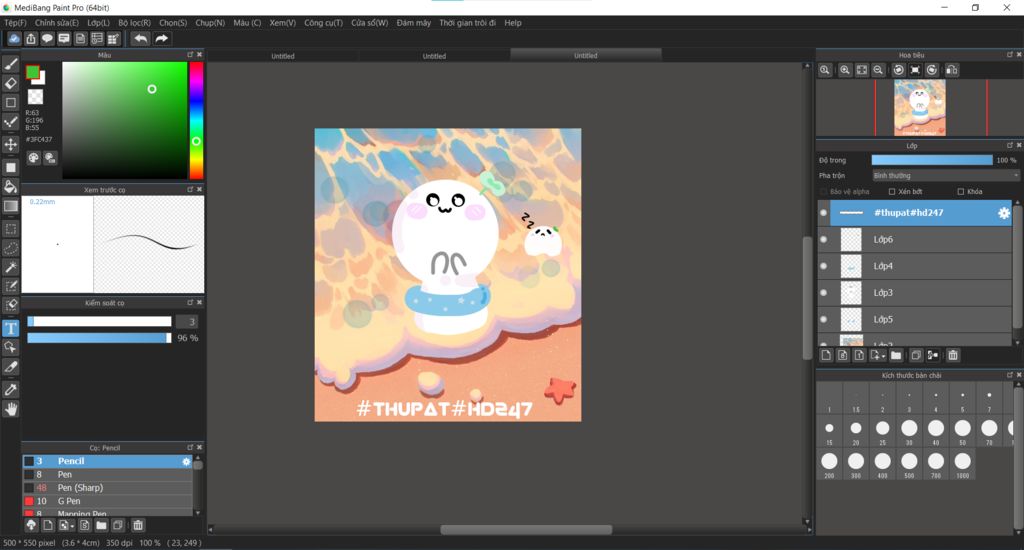The width and height of the screenshot is (1024, 550).
Task: Click the export share icon in toolbar
Action: click(31, 39)
